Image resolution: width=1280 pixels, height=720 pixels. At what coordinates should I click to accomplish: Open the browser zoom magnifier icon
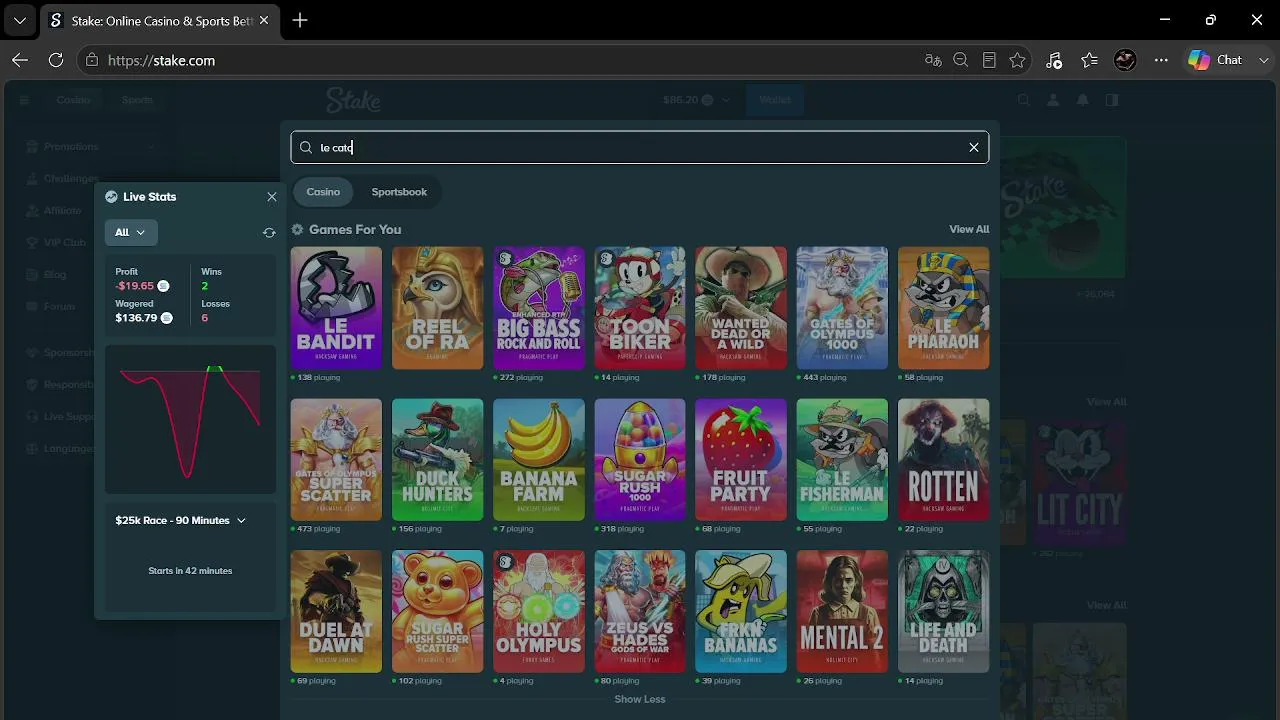click(961, 60)
